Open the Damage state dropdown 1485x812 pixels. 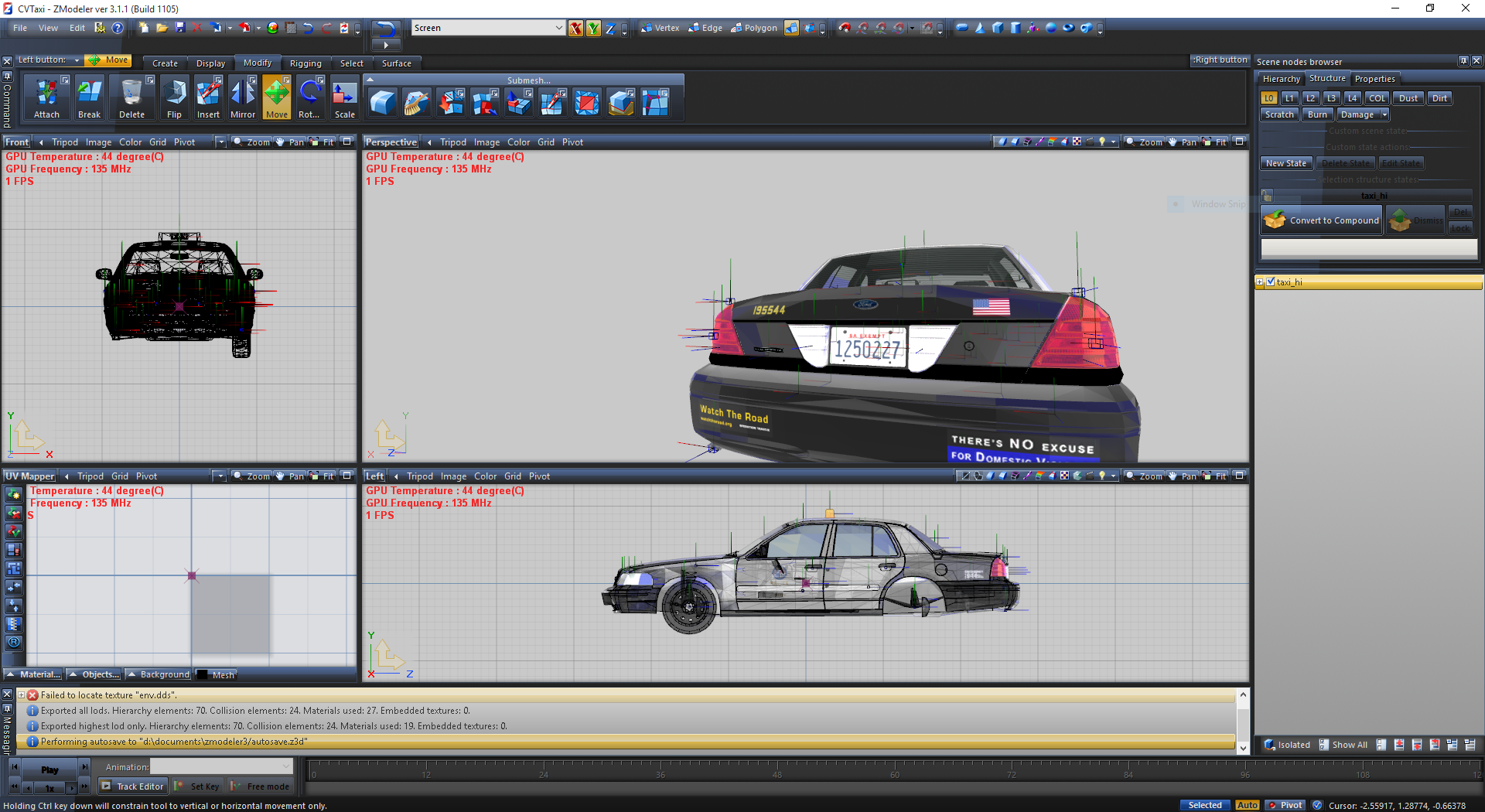tap(1384, 114)
